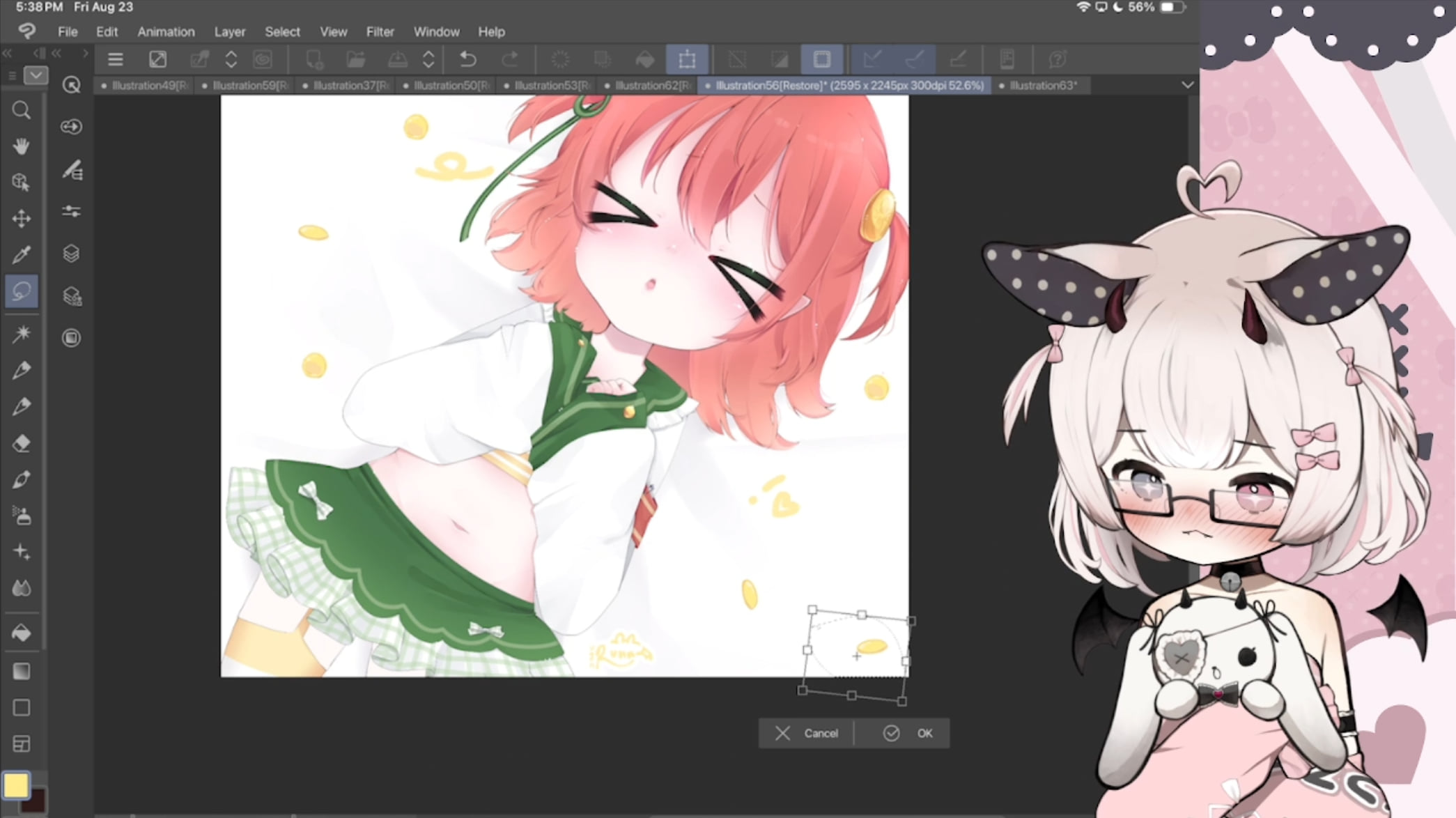Image resolution: width=1456 pixels, height=818 pixels.
Task: Open the Edit menu
Action: click(107, 31)
